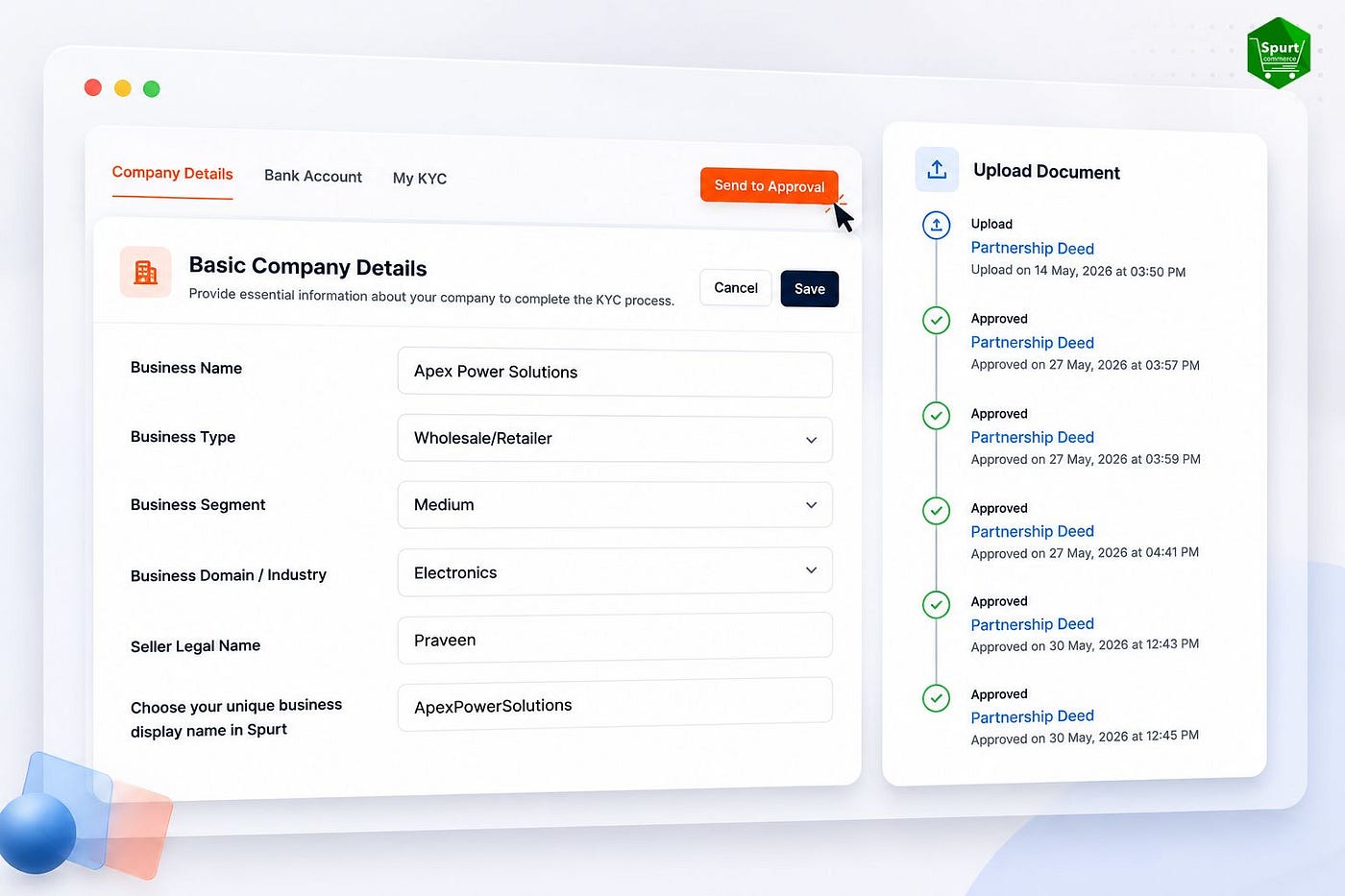This screenshot has height=896, width=1345.
Task: Open Partnership Deed approved at 04:41 PM
Action: (x=1033, y=531)
